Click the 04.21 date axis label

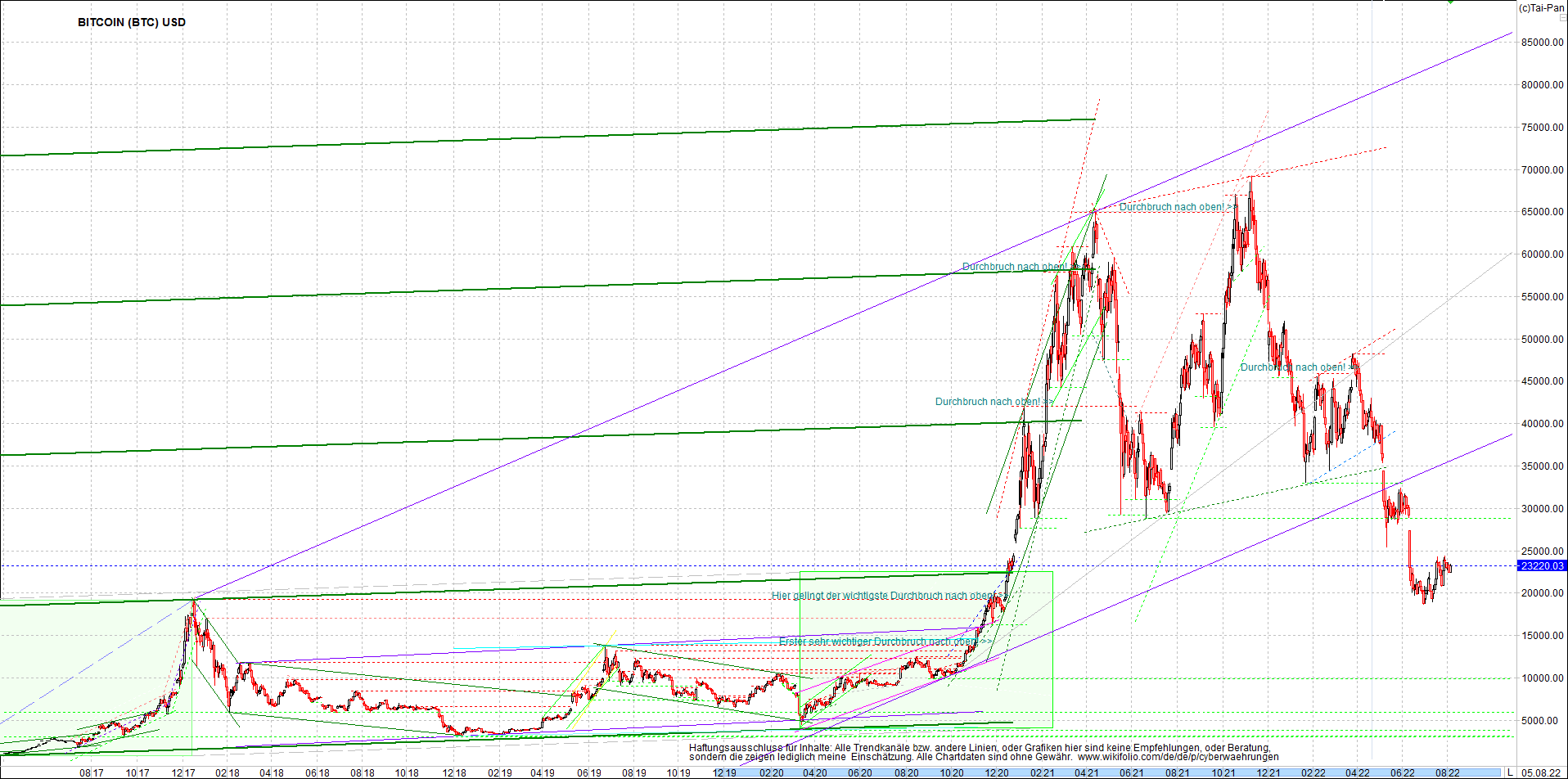click(x=1087, y=772)
